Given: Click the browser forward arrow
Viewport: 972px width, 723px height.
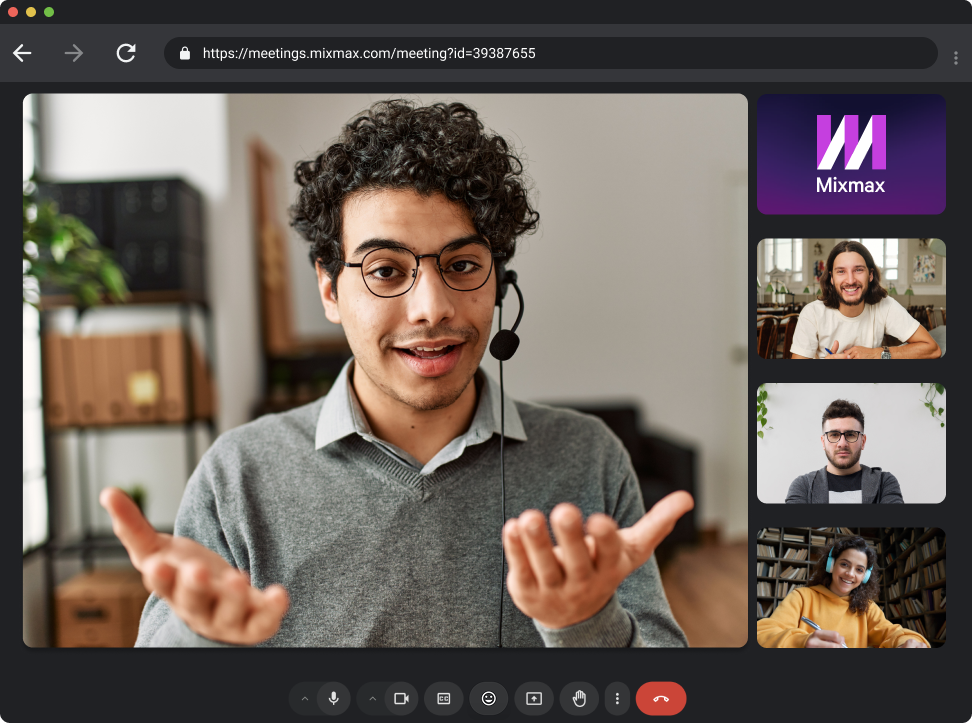Looking at the screenshot, I should [74, 53].
